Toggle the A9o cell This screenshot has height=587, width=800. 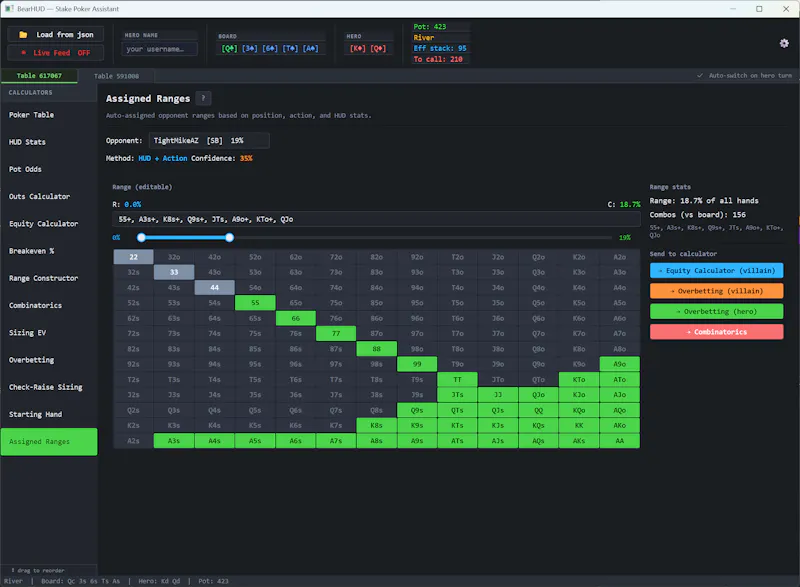(619, 364)
